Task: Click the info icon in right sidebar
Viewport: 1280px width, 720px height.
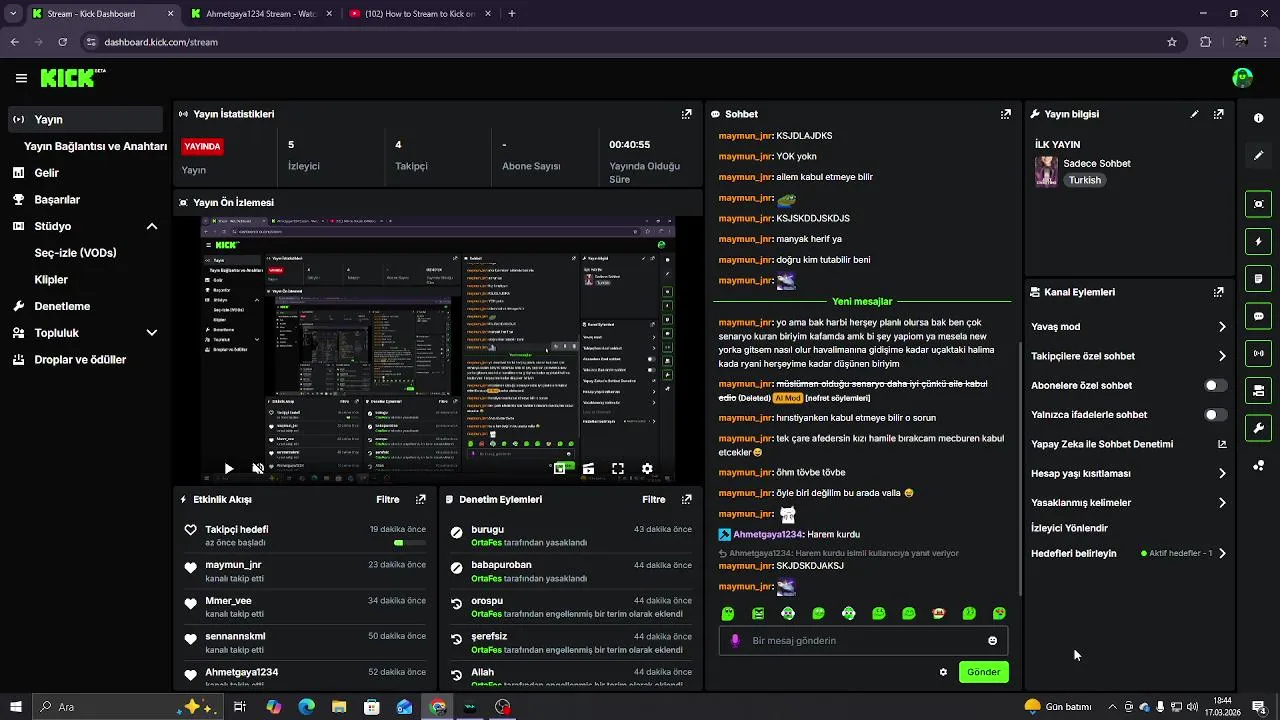Action: 1258,118
